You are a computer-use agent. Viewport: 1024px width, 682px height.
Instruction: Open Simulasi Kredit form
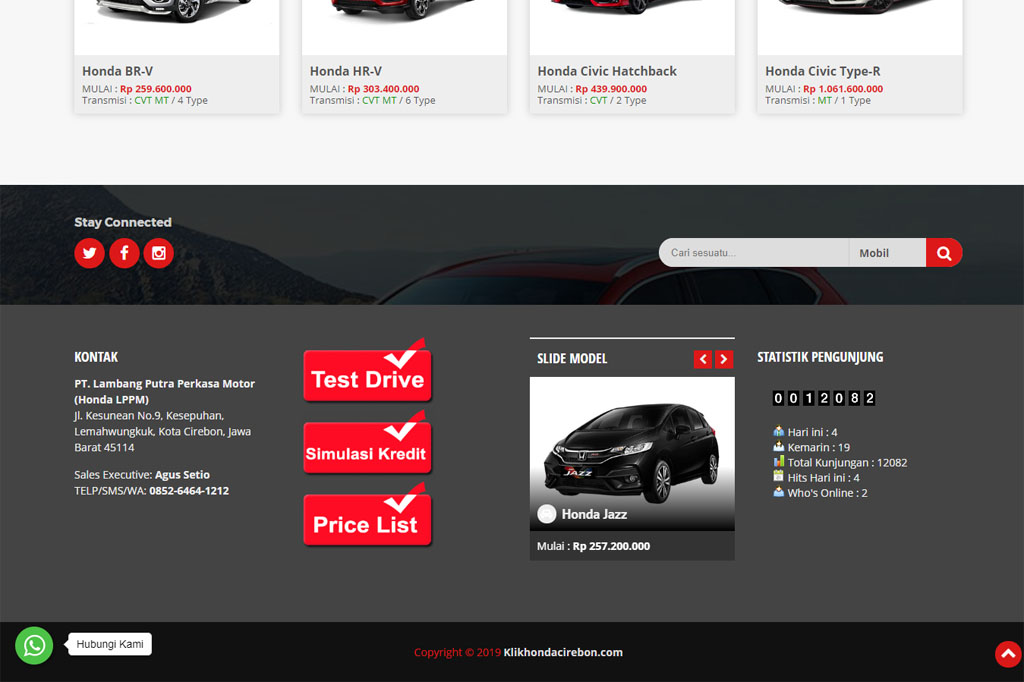368,442
